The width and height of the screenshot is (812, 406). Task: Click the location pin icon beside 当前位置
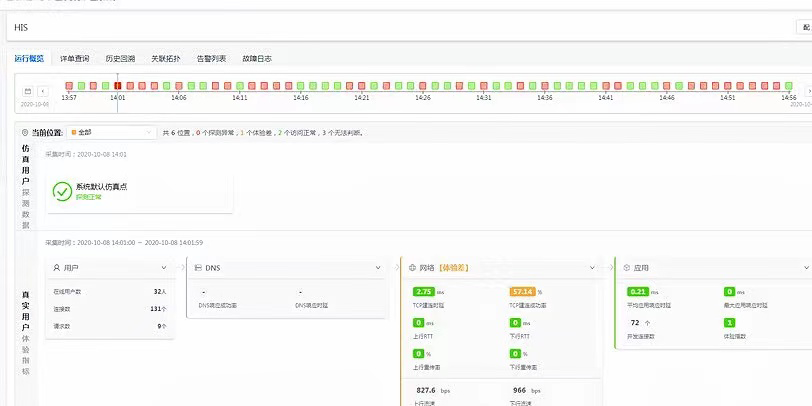pyautogui.click(x=24, y=132)
